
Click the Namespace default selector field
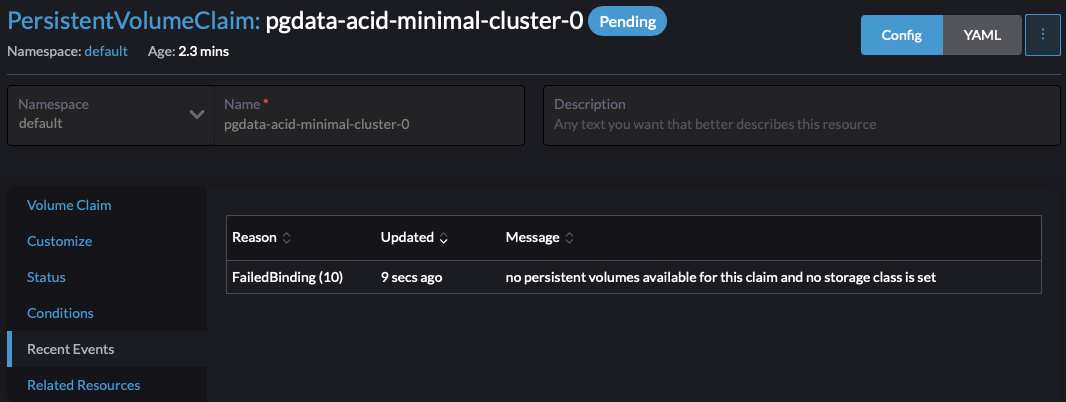111,115
